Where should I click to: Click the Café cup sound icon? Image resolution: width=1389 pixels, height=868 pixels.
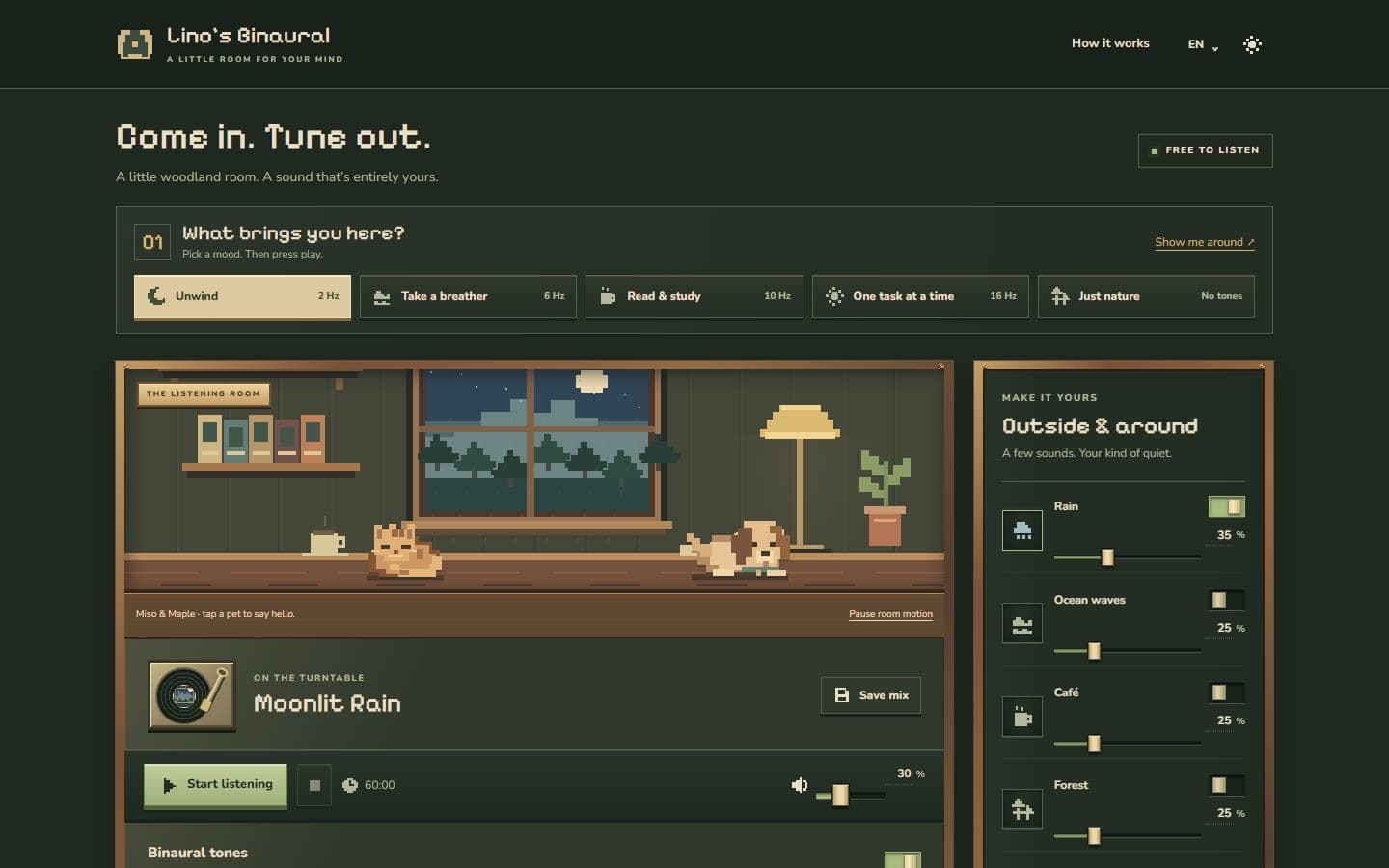click(x=1022, y=717)
